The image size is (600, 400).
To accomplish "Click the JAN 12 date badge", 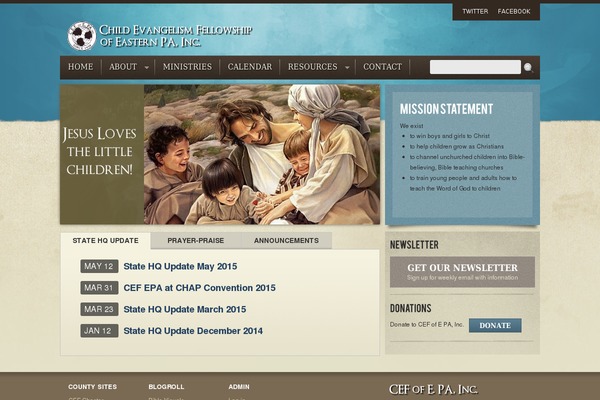I will [99, 331].
